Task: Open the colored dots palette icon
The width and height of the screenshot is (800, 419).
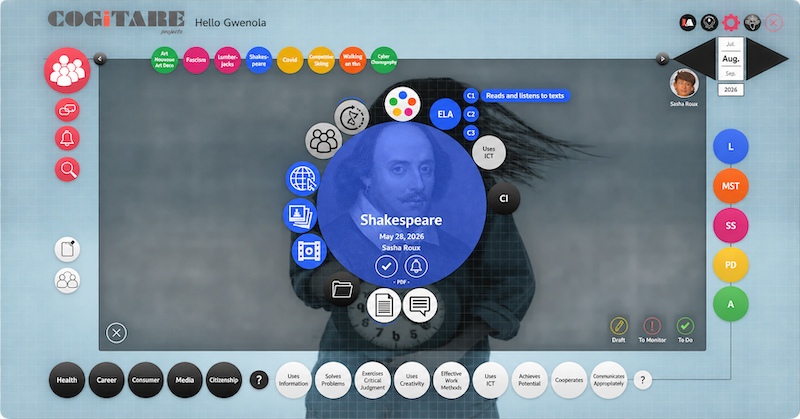Action: coord(403,104)
